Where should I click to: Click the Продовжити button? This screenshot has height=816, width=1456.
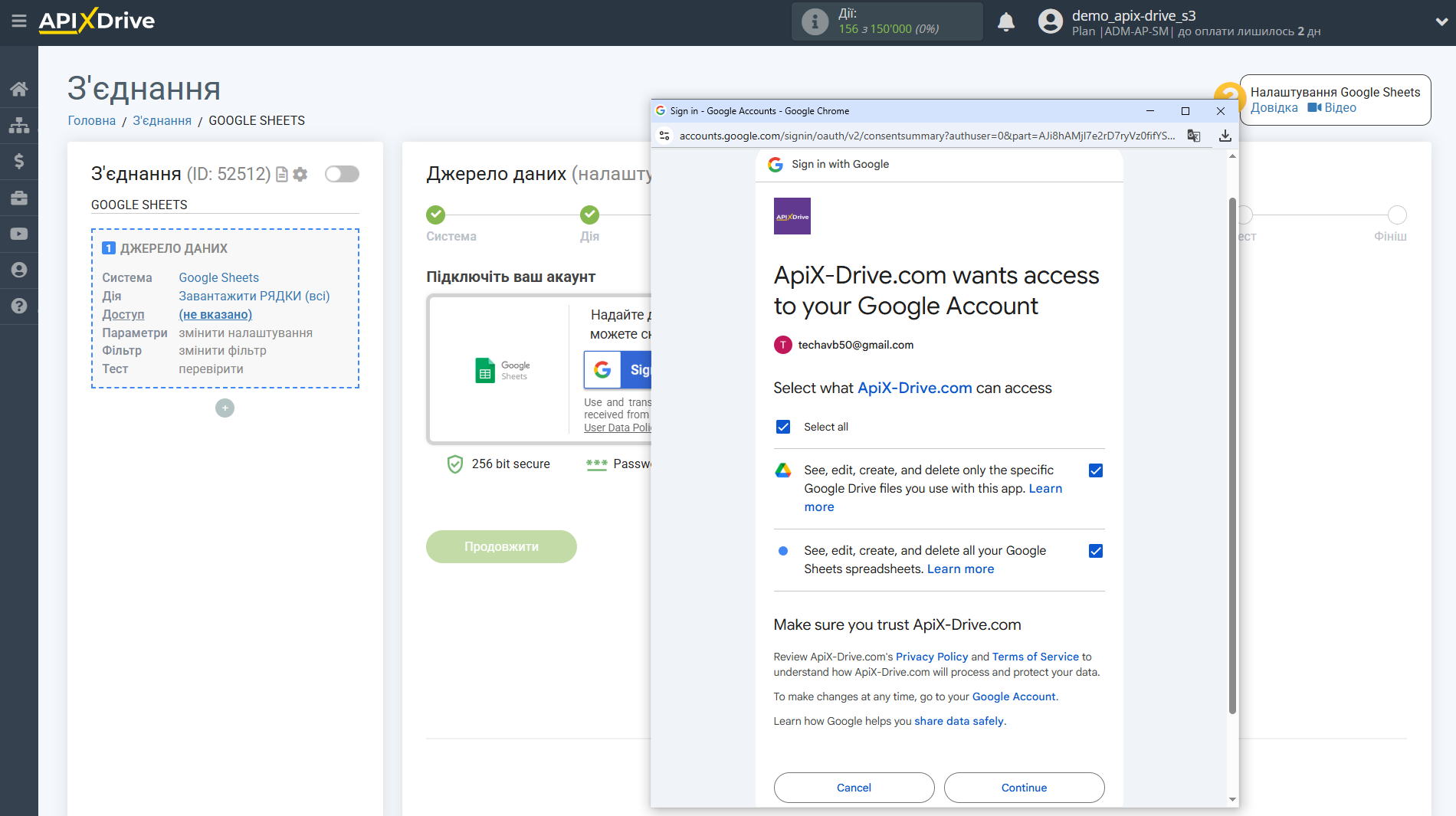point(501,546)
